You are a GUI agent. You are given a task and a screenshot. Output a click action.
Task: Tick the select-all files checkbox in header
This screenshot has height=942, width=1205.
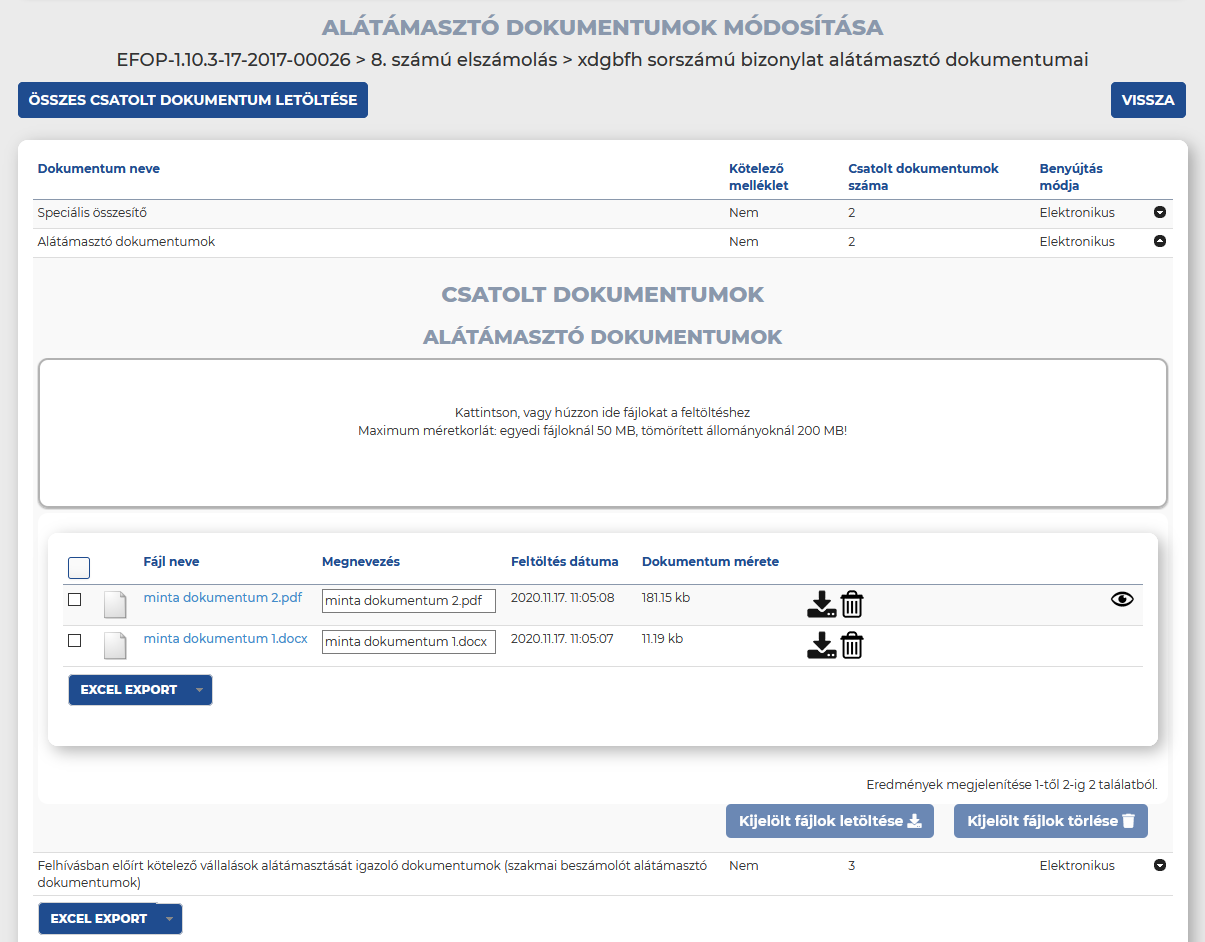tap(79, 568)
